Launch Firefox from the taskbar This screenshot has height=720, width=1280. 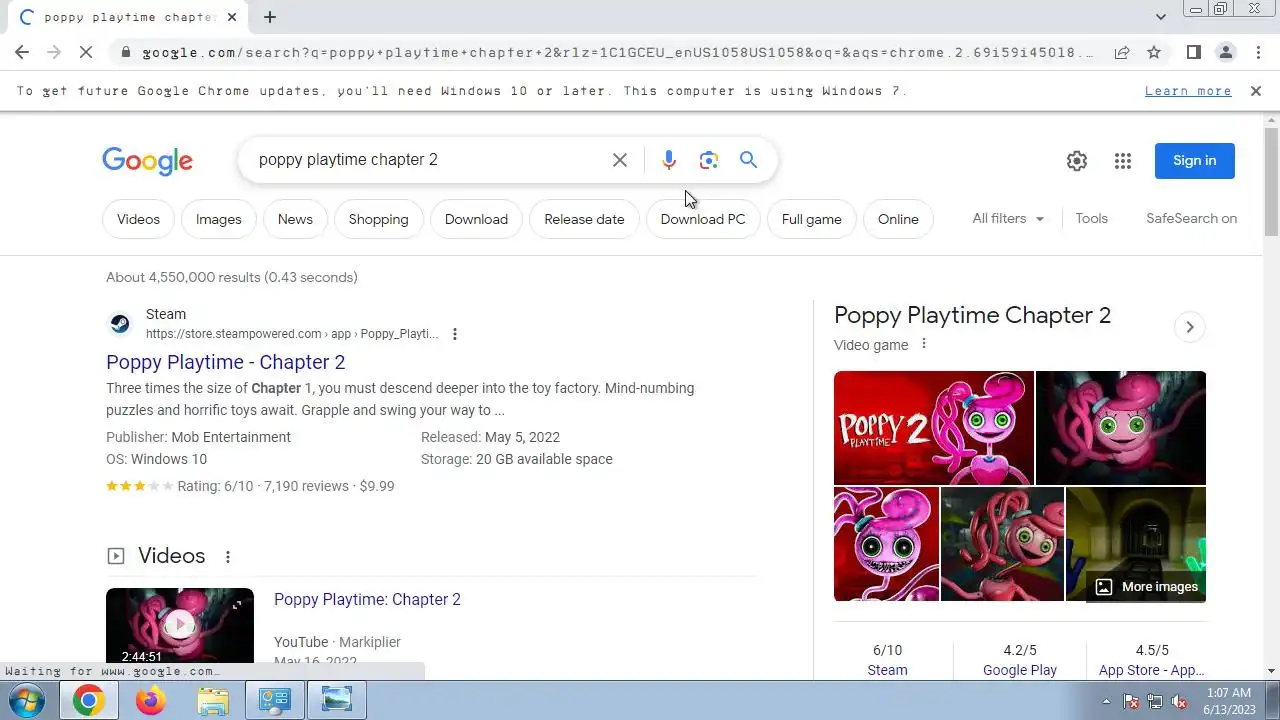coord(151,700)
